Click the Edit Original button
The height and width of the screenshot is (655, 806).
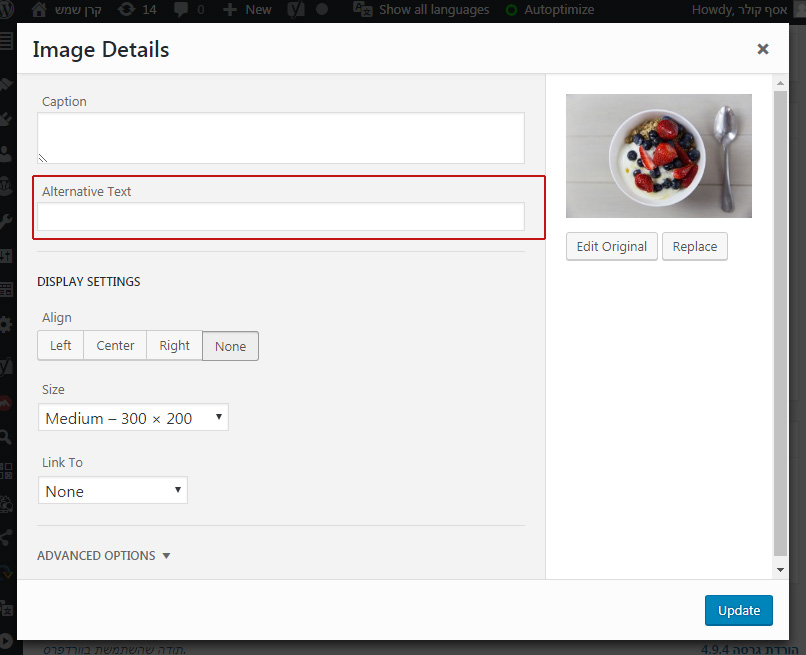pos(612,246)
